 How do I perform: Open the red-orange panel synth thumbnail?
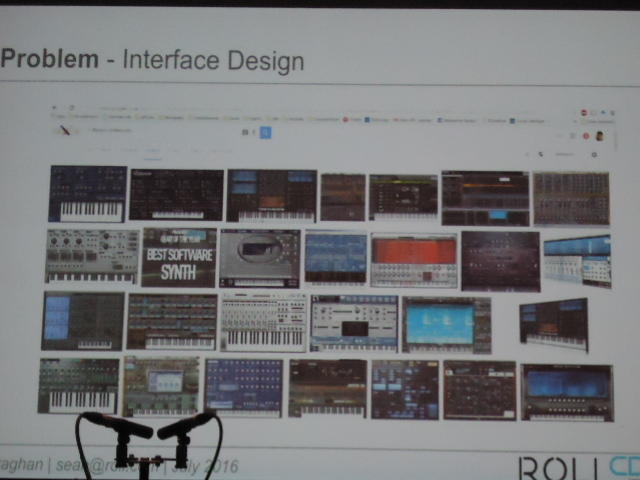tap(414, 260)
